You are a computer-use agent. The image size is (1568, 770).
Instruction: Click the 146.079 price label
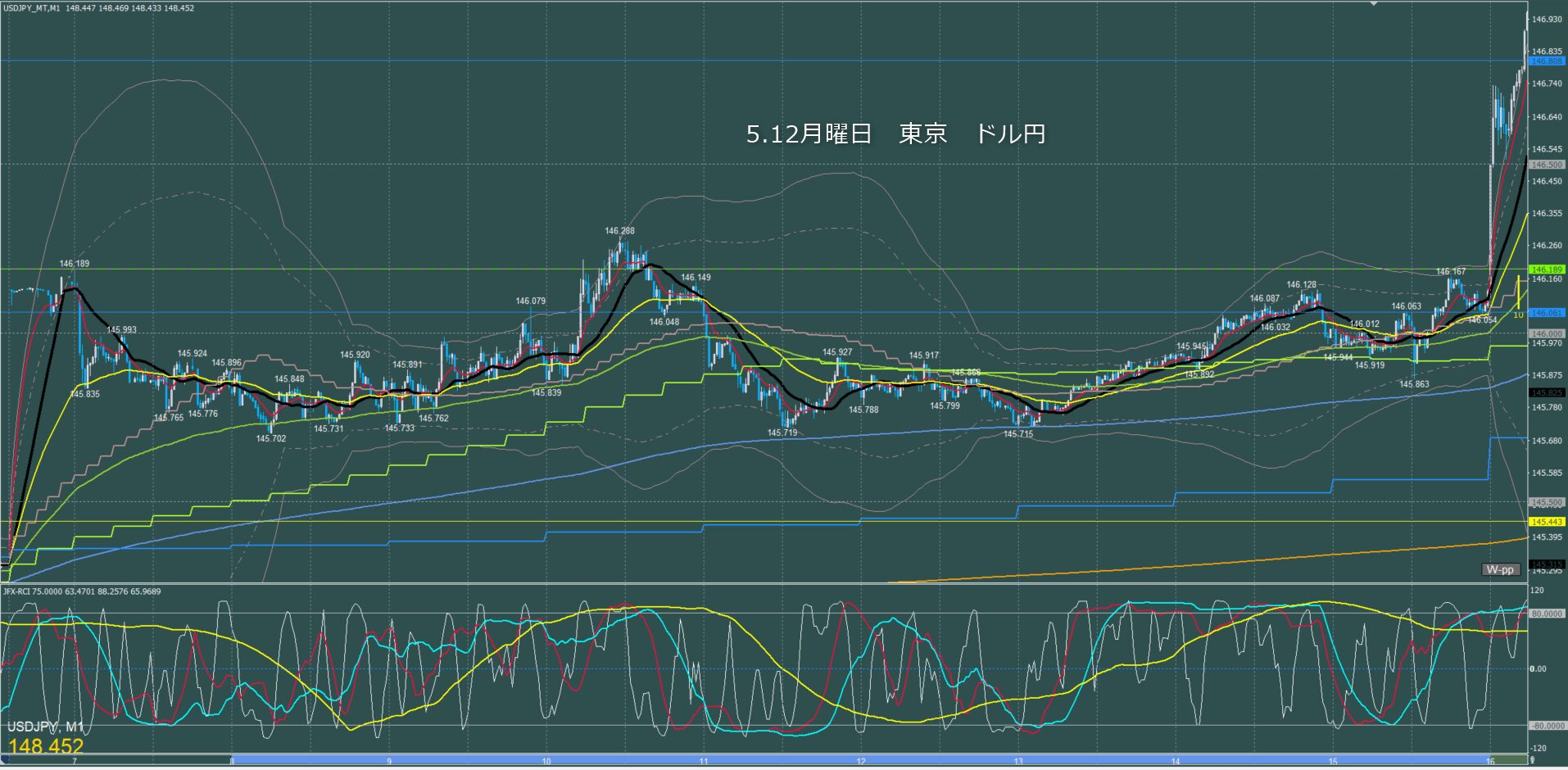[530, 301]
